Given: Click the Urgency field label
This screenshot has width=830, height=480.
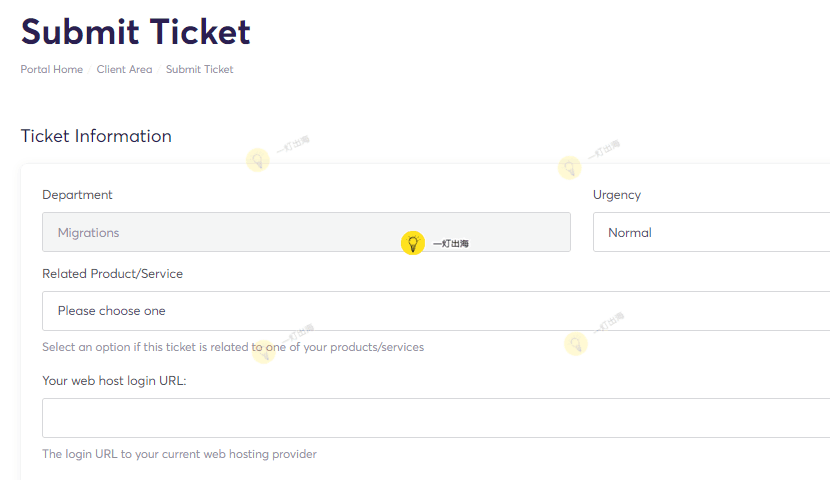Looking at the screenshot, I should [617, 195].
